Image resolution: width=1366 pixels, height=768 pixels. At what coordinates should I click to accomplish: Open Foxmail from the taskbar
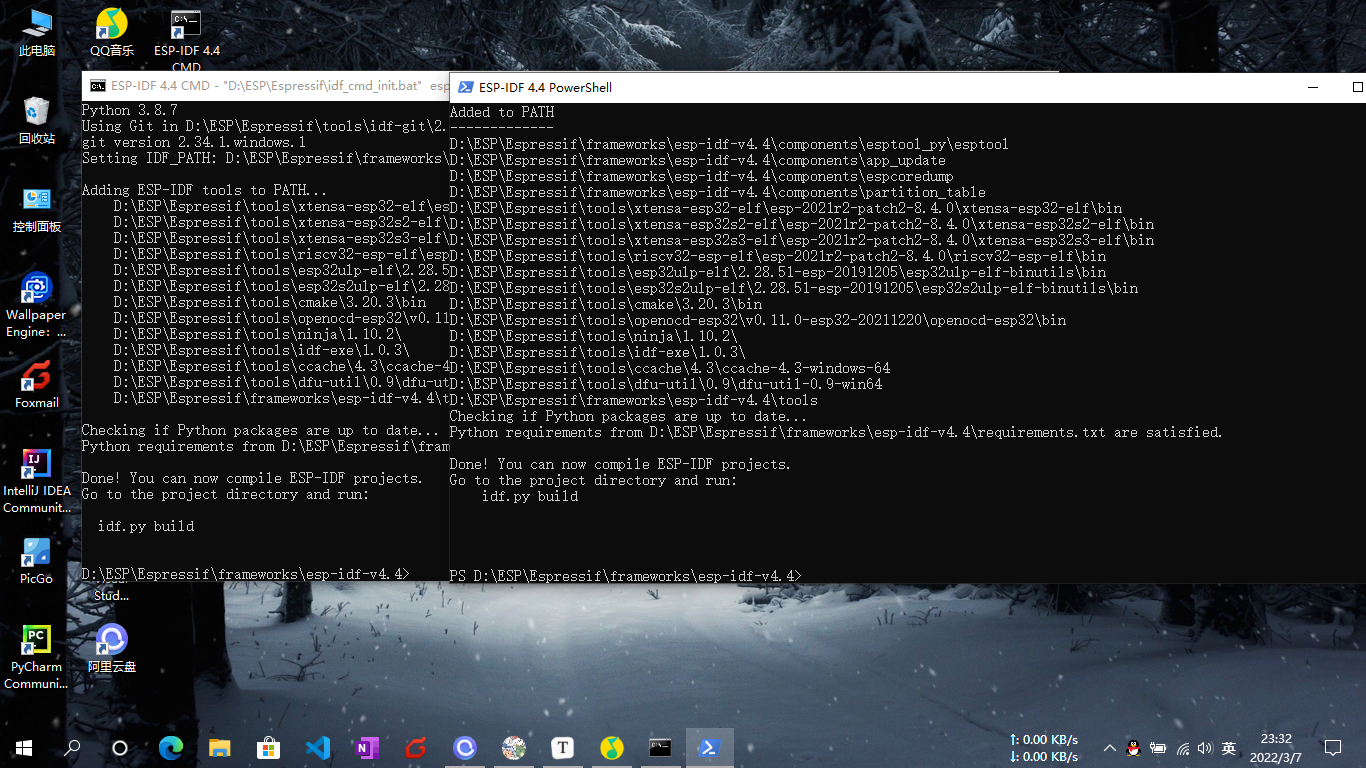click(x=416, y=748)
